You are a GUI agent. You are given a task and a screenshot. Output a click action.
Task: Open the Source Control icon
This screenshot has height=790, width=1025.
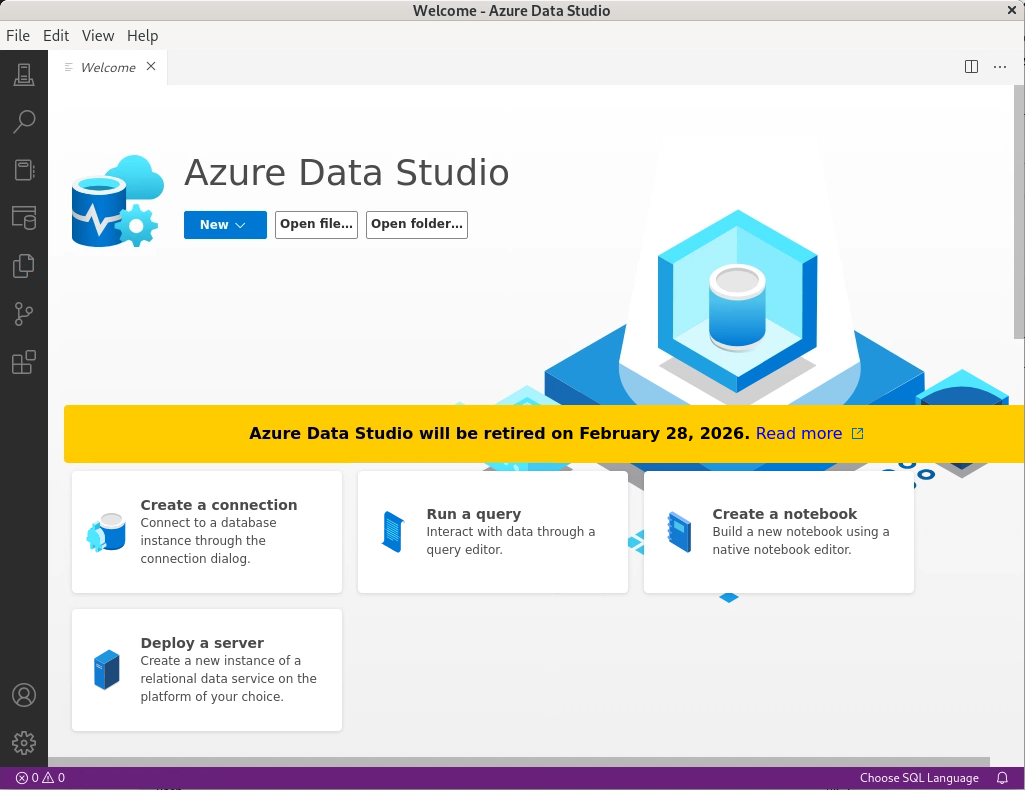pyautogui.click(x=24, y=314)
